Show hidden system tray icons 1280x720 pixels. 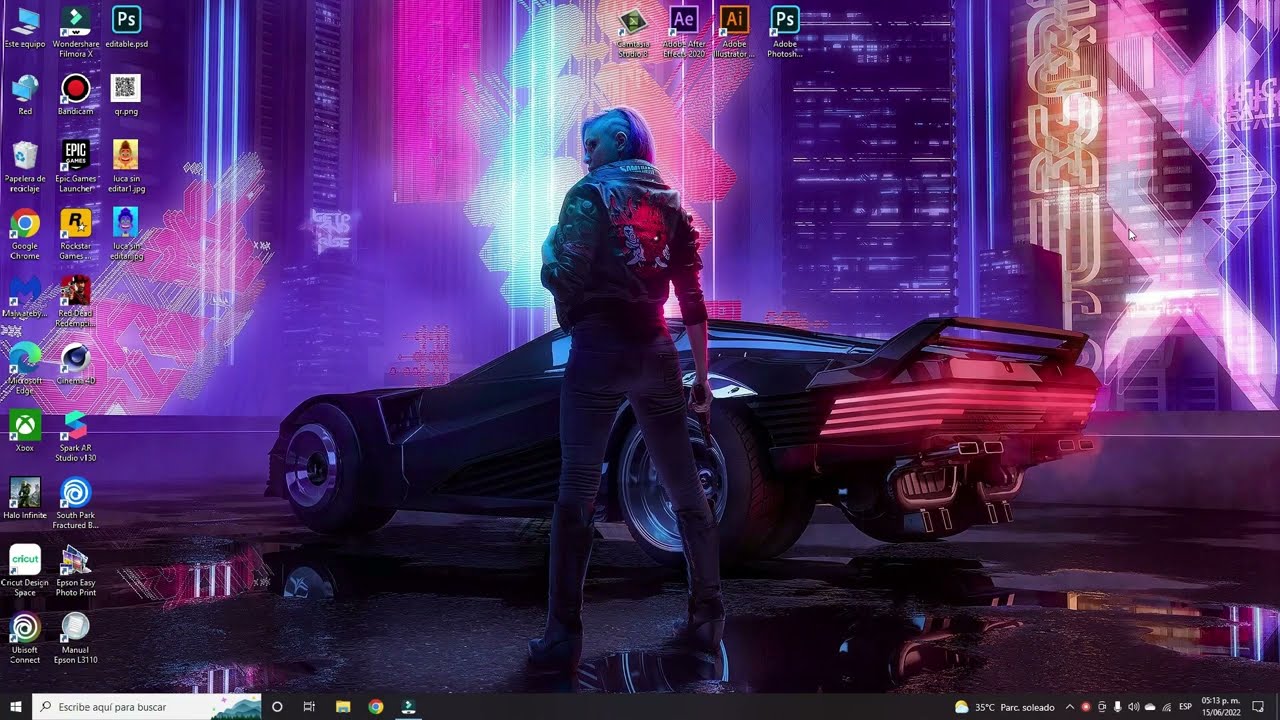coord(1070,707)
